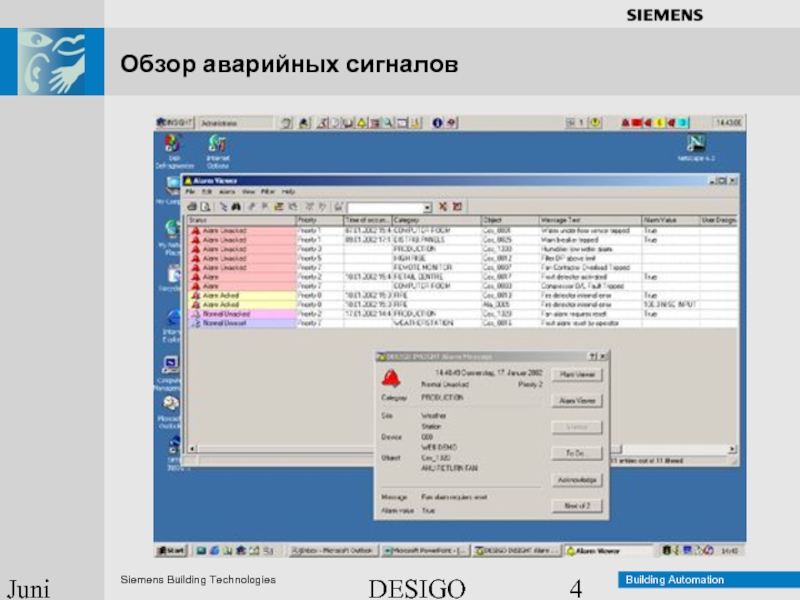The width and height of the screenshot is (800, 600).
Task: Open the View menu in Alarm Viewer
Action: [x=248, y=191]
